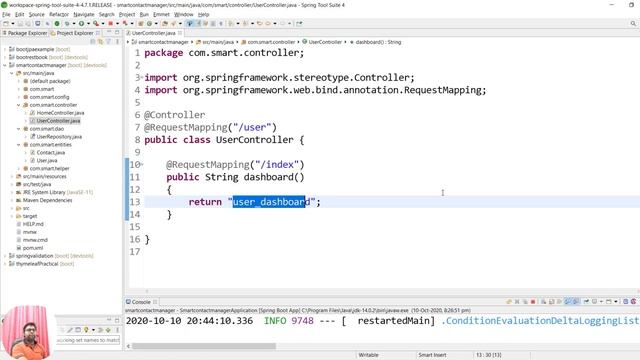Toggle Mark Occurrences highlighted toolbar button
Image resolution: width=640 pixels, height=360 pixels.
[189, 24]
